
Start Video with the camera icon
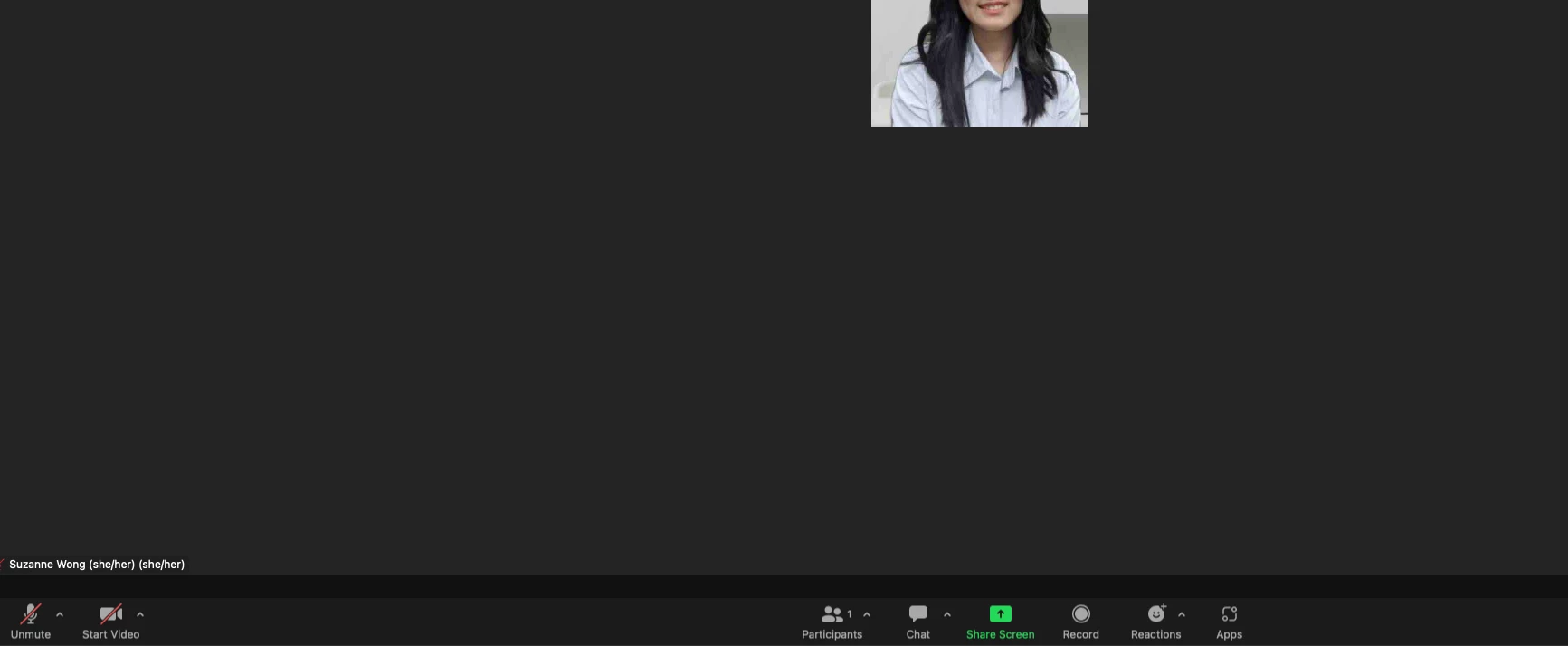coord(111,622)
